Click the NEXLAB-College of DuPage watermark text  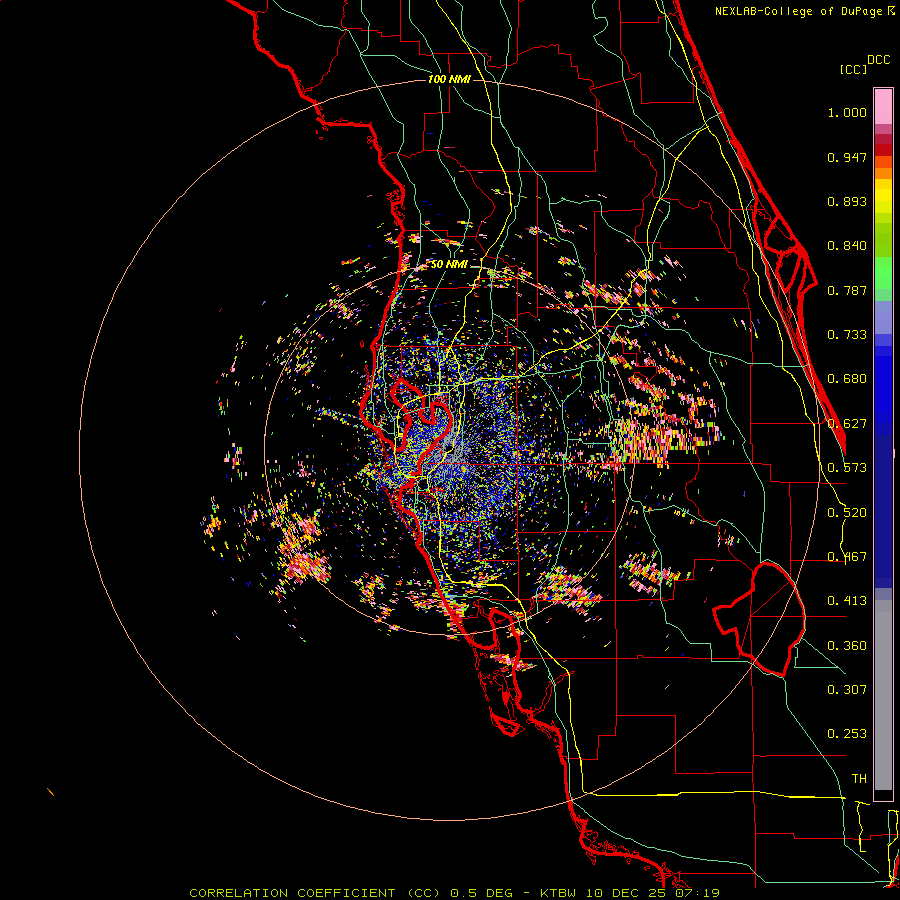pyautogui.click(x=804, y=11)
